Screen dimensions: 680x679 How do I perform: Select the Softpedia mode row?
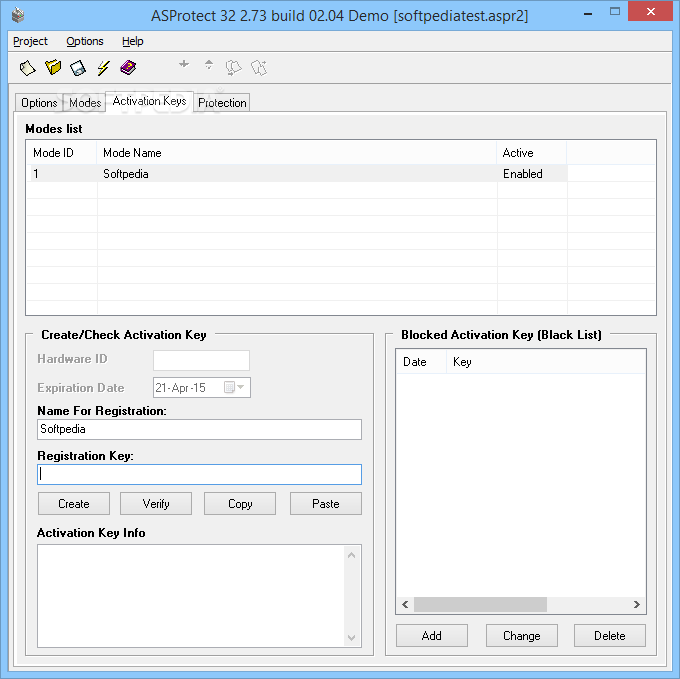[x=297, y=173]
